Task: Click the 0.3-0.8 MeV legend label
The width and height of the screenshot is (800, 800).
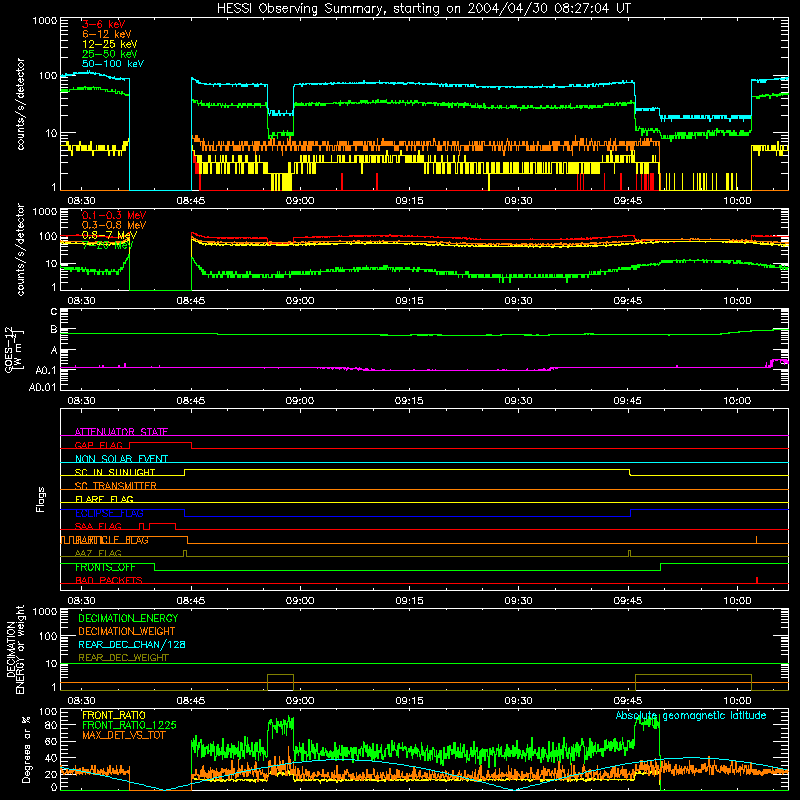Action: point(114,225)
